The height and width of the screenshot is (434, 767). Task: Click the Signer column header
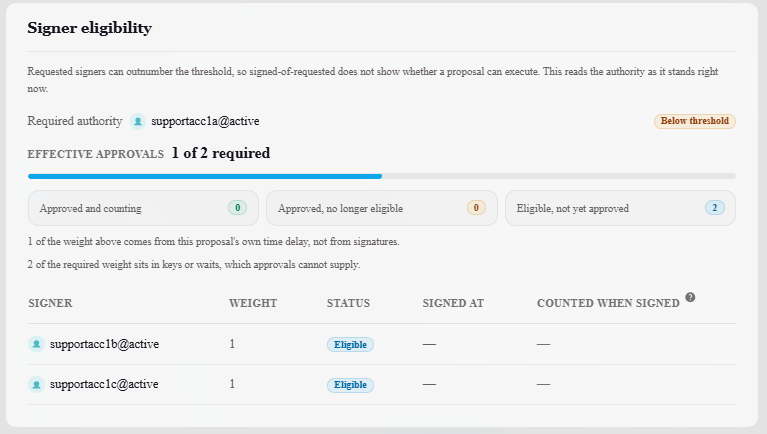click(50, 303)
